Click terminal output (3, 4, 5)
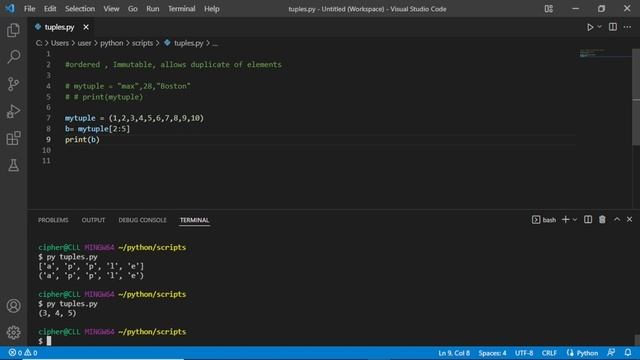The image size is (640, 360). [x=57, y=313]
